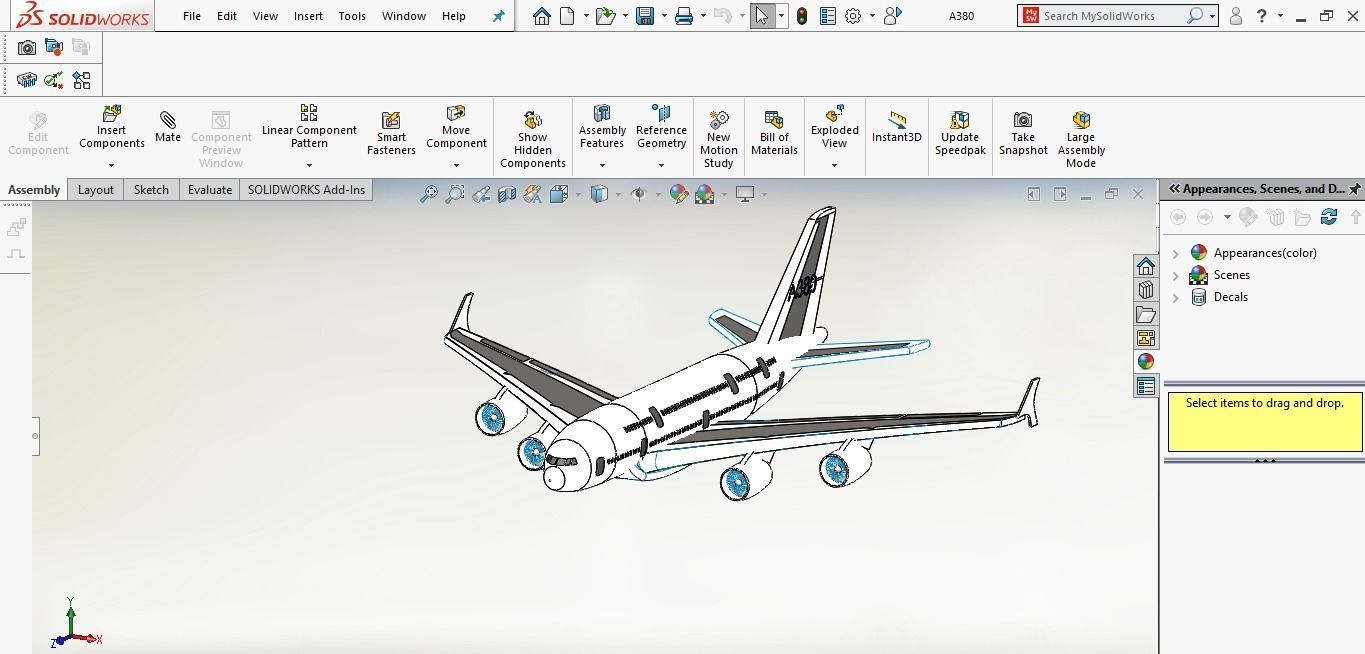
Task: Switch to the Layout tab
Action: tap(96, 190)
